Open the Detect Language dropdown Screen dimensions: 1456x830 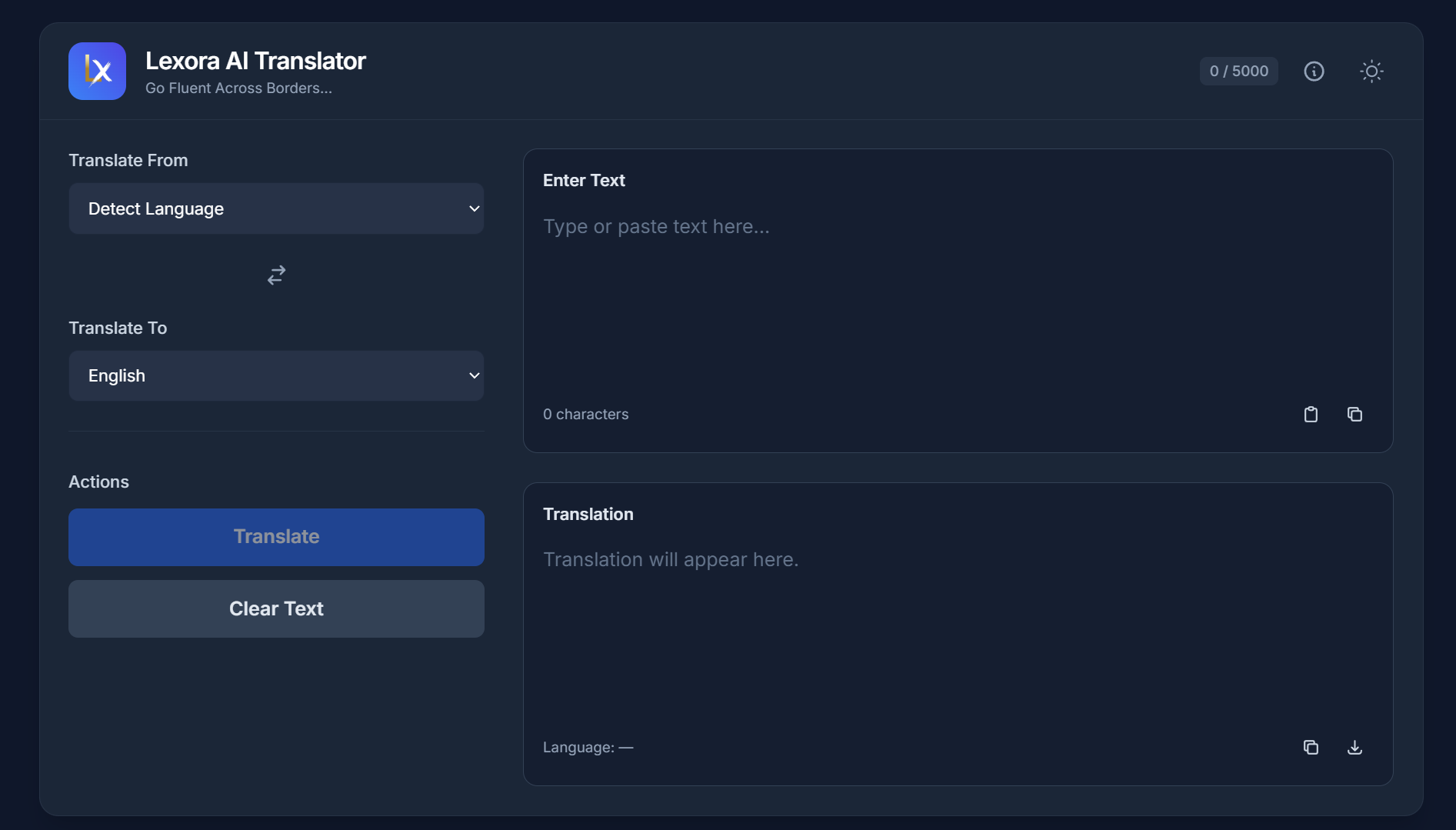(276, 208)
